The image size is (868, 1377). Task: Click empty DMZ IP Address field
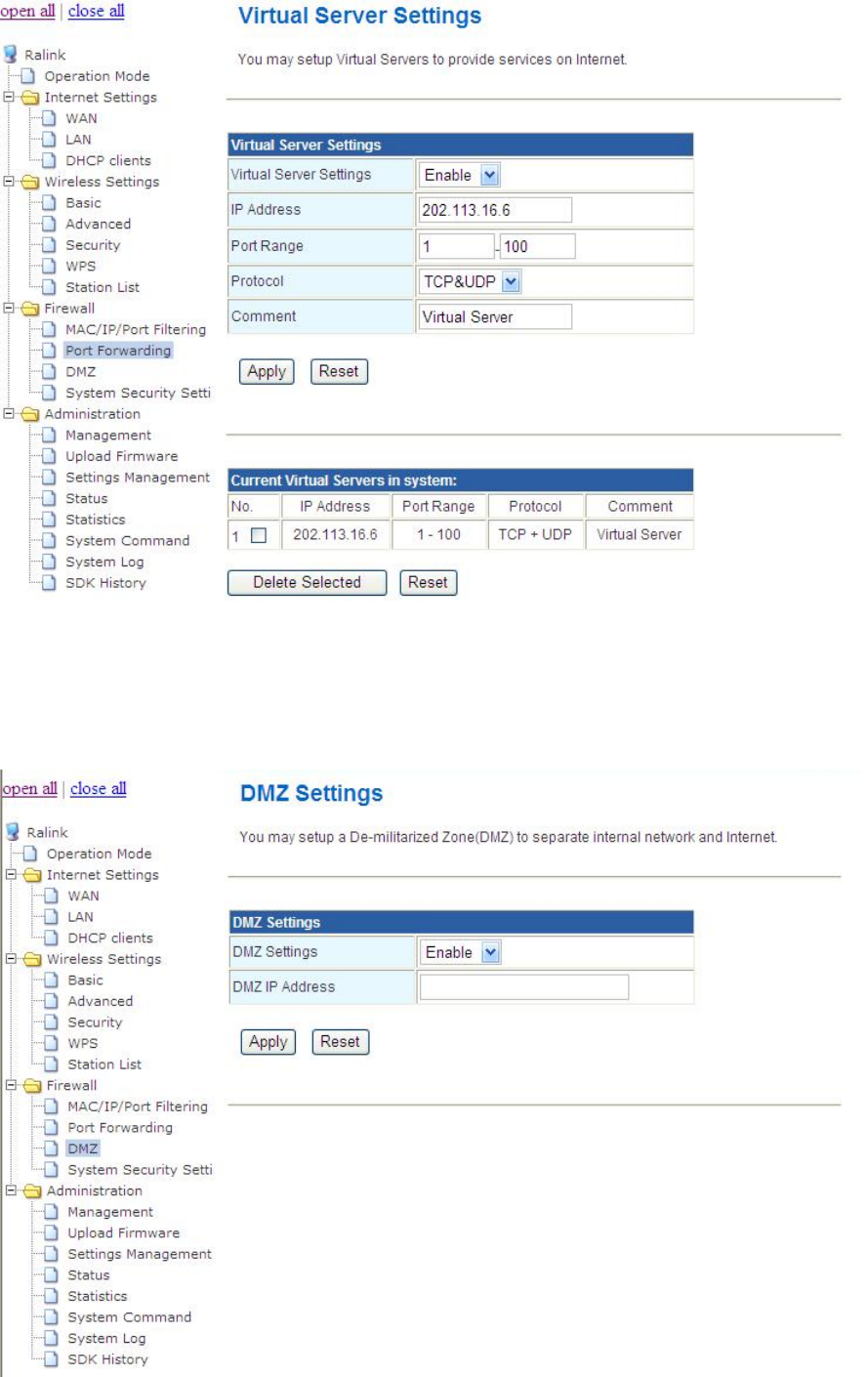pos(524,986)
